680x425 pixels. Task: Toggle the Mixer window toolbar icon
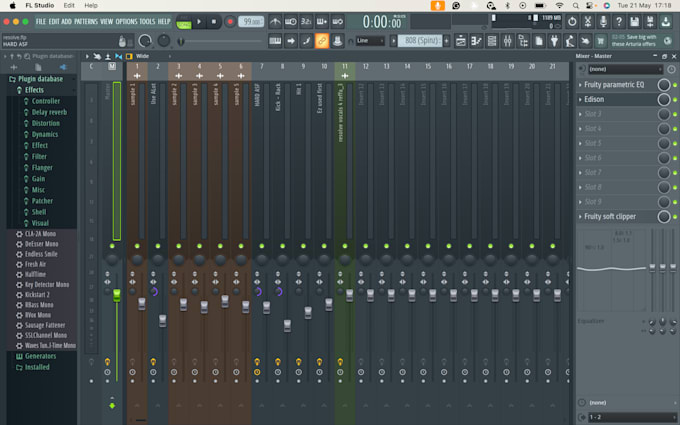point(507,41)
